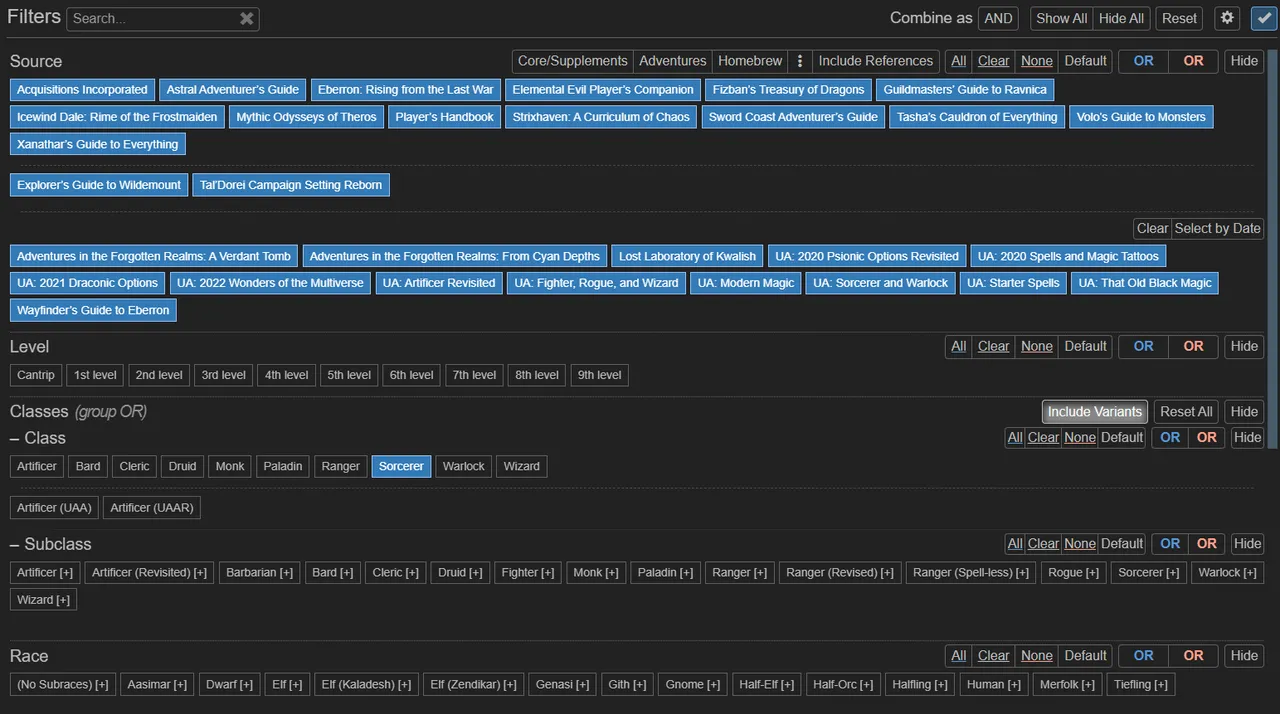The height and width of the screenshot is (714, 1280).
Task: Select the Core/Supplements source preset
Action: [572, 61]
